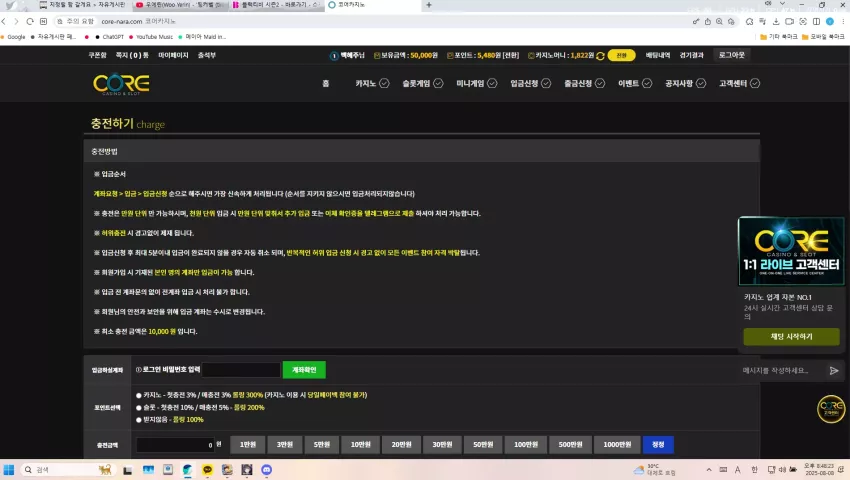Click the 채팅 시작하기 button
The height and width of the screenshot is (480, 850).
coord(791,337)
